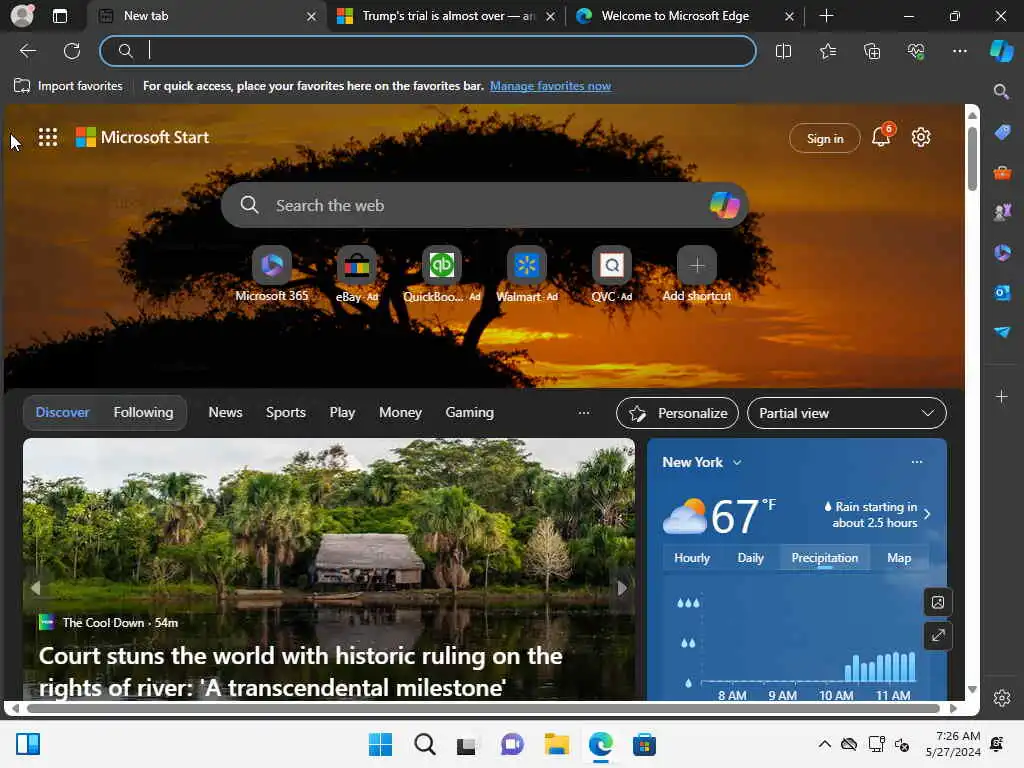The height and width of the screenshot is (768, 1024).
Task: Switch weather to Hourly tab
Action: click(692, 558)
